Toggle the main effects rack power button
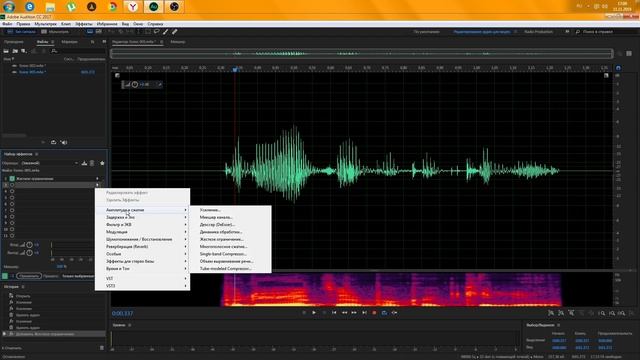Image resolution: width=640 pixels, height=360 pixels. point(5,276)
